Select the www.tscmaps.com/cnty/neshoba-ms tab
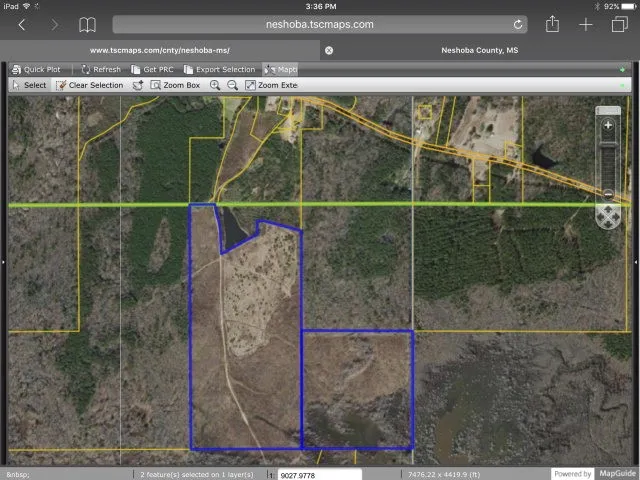The height and width of the screenshot is (480, 640). click(x=166, y=49)
